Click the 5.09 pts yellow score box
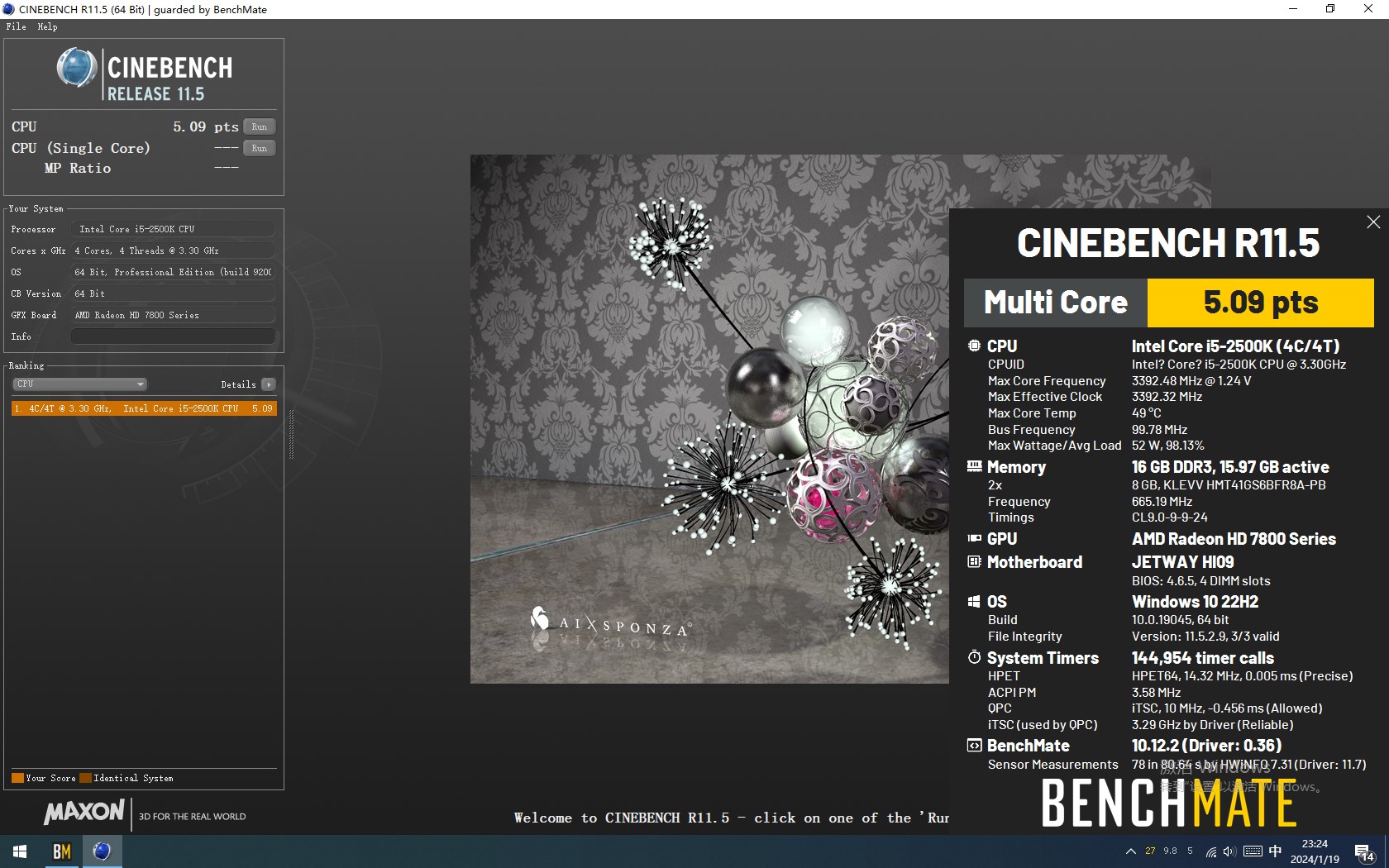Screen dimensions: 1389x868 pyautogui.click(x=1260, y=303)
